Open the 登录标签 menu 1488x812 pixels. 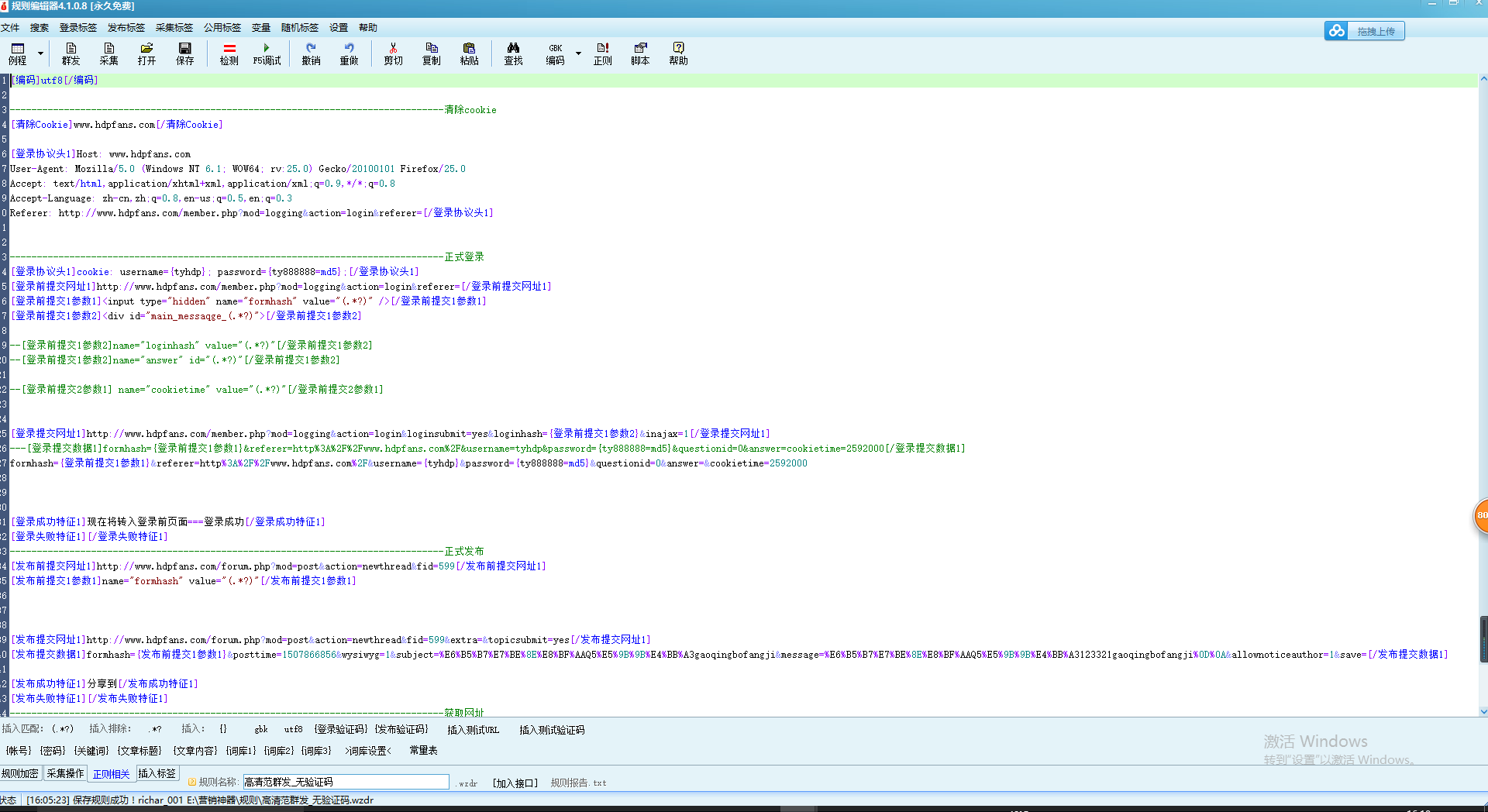pyautogui.click(x=78, y=28)
